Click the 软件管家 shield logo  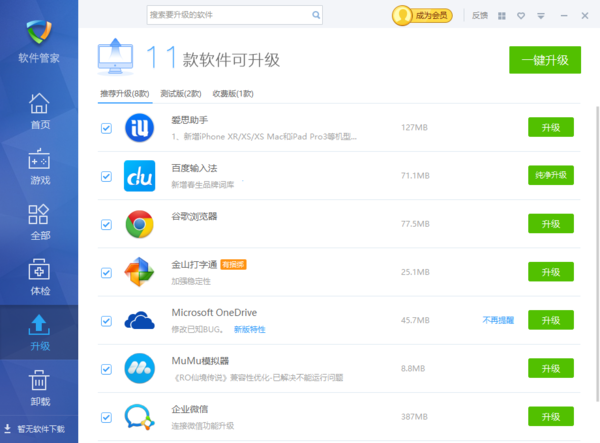click(x=39, y=32)
